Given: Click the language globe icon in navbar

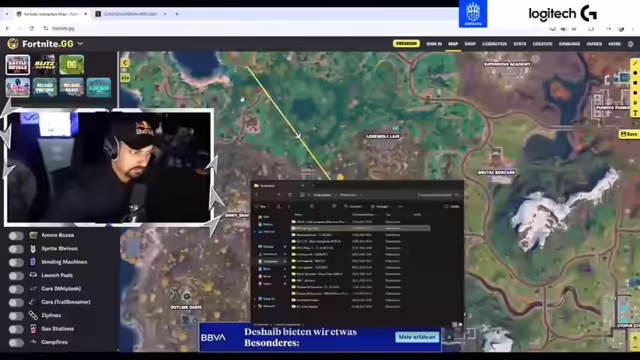Looking at the screenshot, I should 631,44.
